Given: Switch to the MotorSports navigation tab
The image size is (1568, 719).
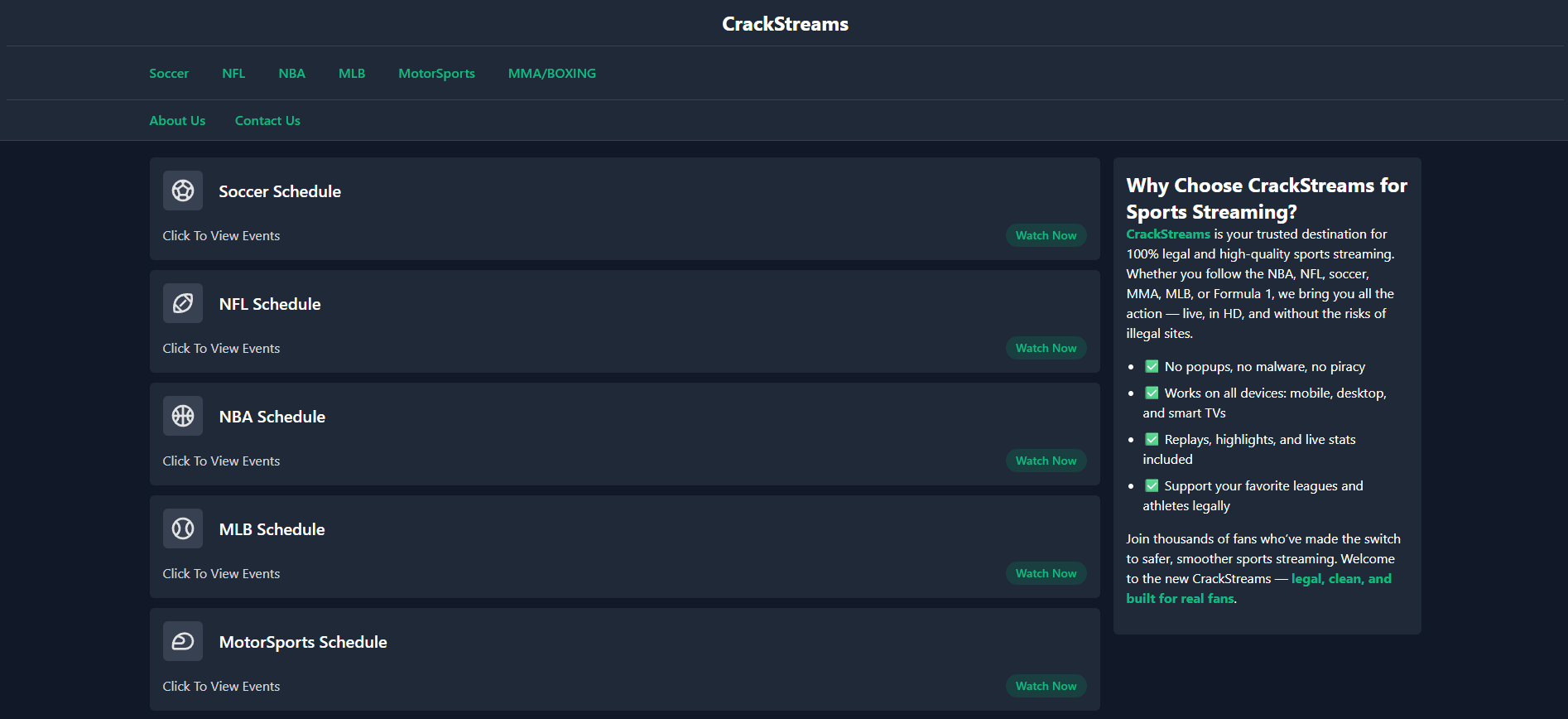Looking at the screenshot, I should point(436,73).
